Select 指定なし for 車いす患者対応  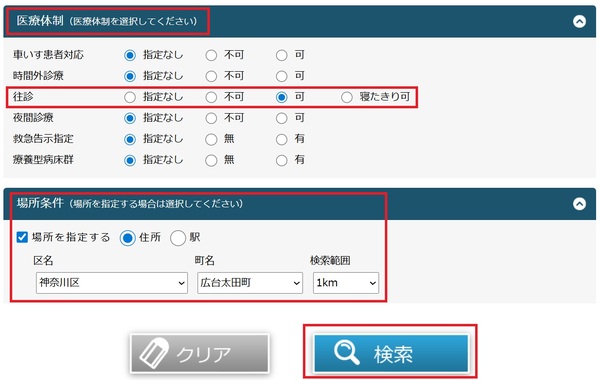click(x=130, y=55)
